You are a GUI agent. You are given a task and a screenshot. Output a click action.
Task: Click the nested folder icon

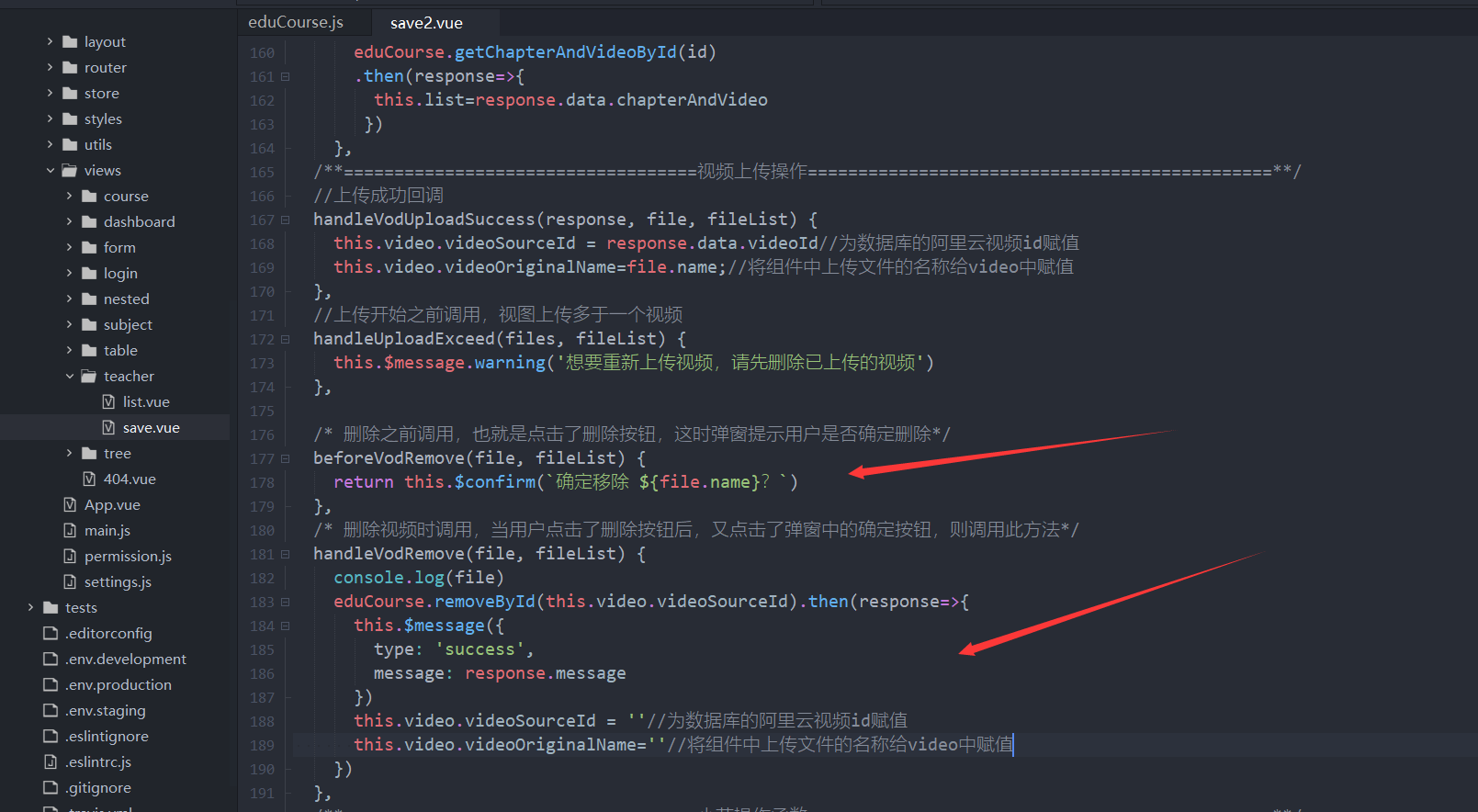point(89,299)
